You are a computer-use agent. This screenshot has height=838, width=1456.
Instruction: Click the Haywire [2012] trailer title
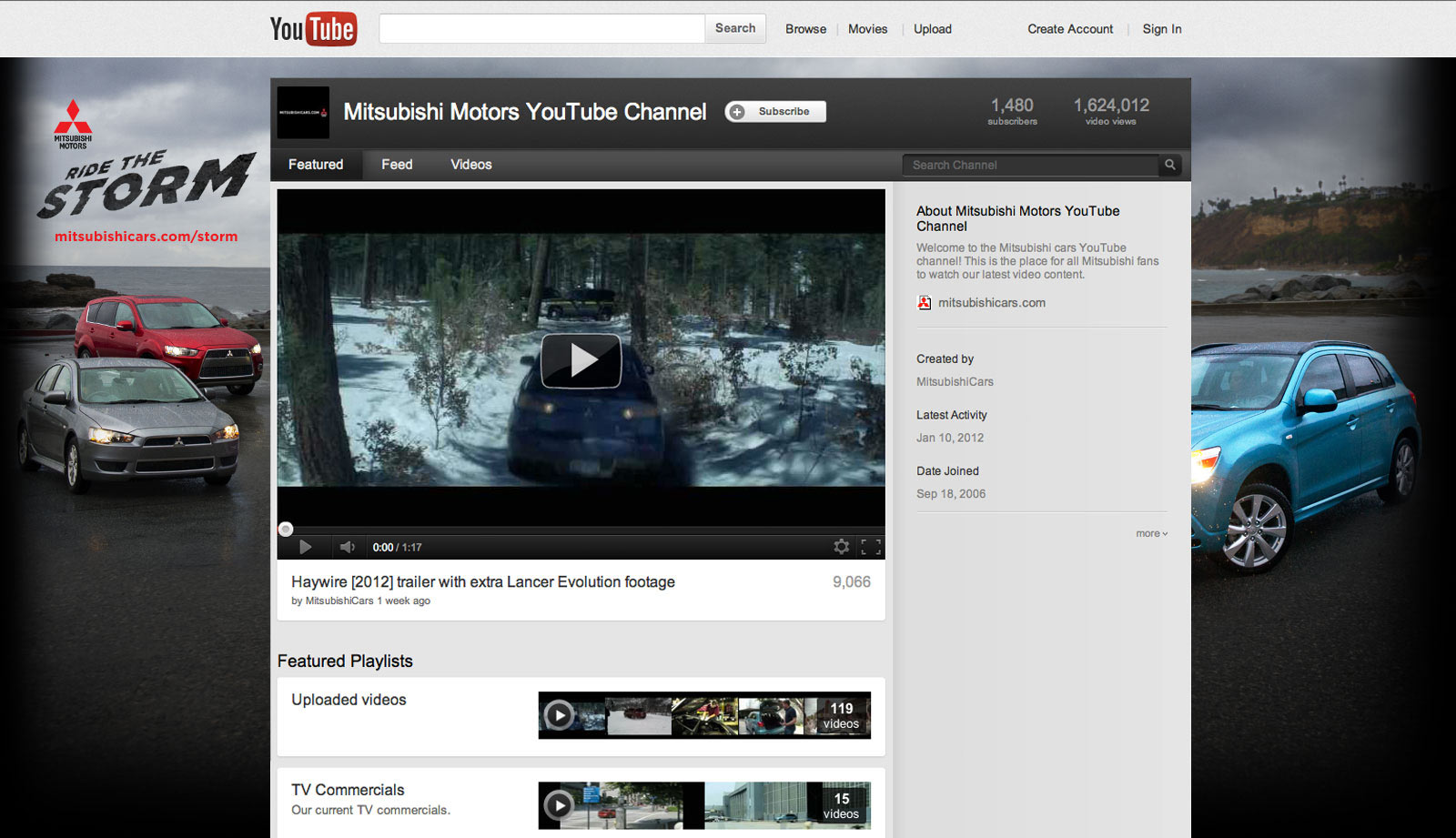click(x=483, y=581)
